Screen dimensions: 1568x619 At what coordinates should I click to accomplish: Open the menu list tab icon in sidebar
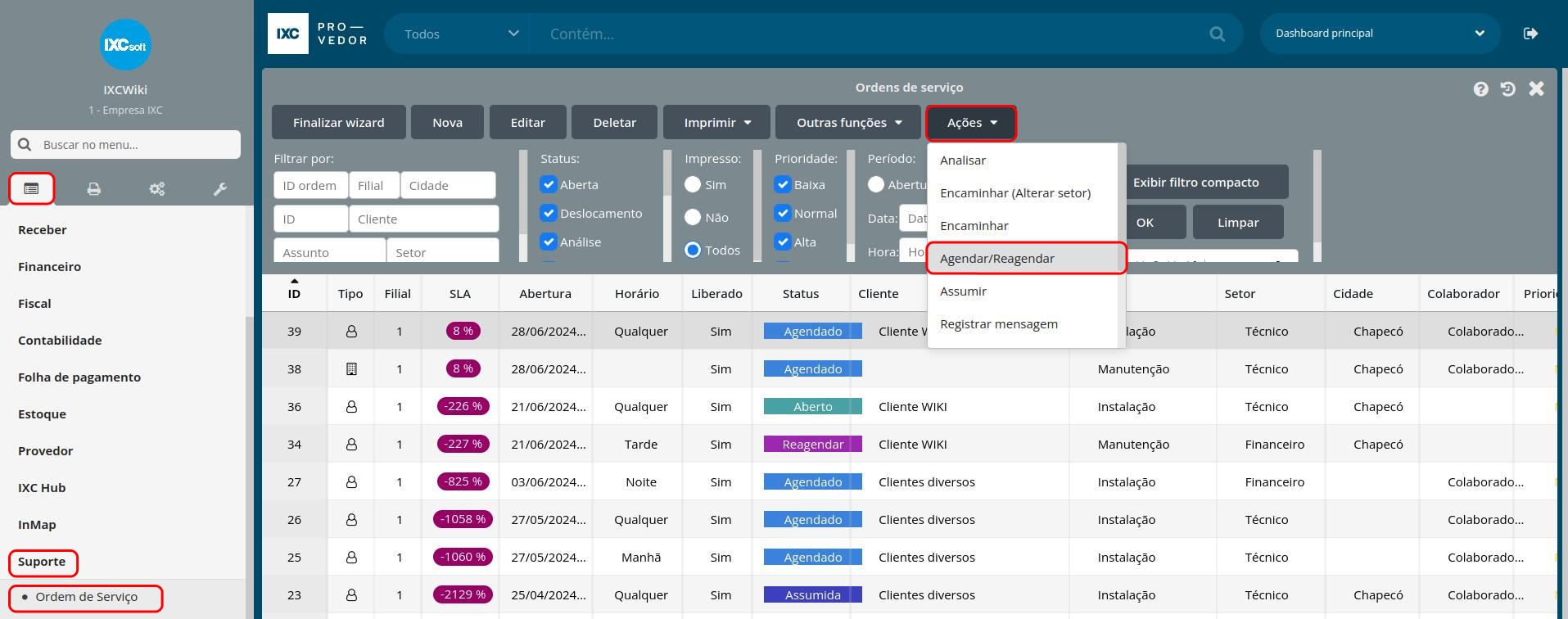coord(31,189)
